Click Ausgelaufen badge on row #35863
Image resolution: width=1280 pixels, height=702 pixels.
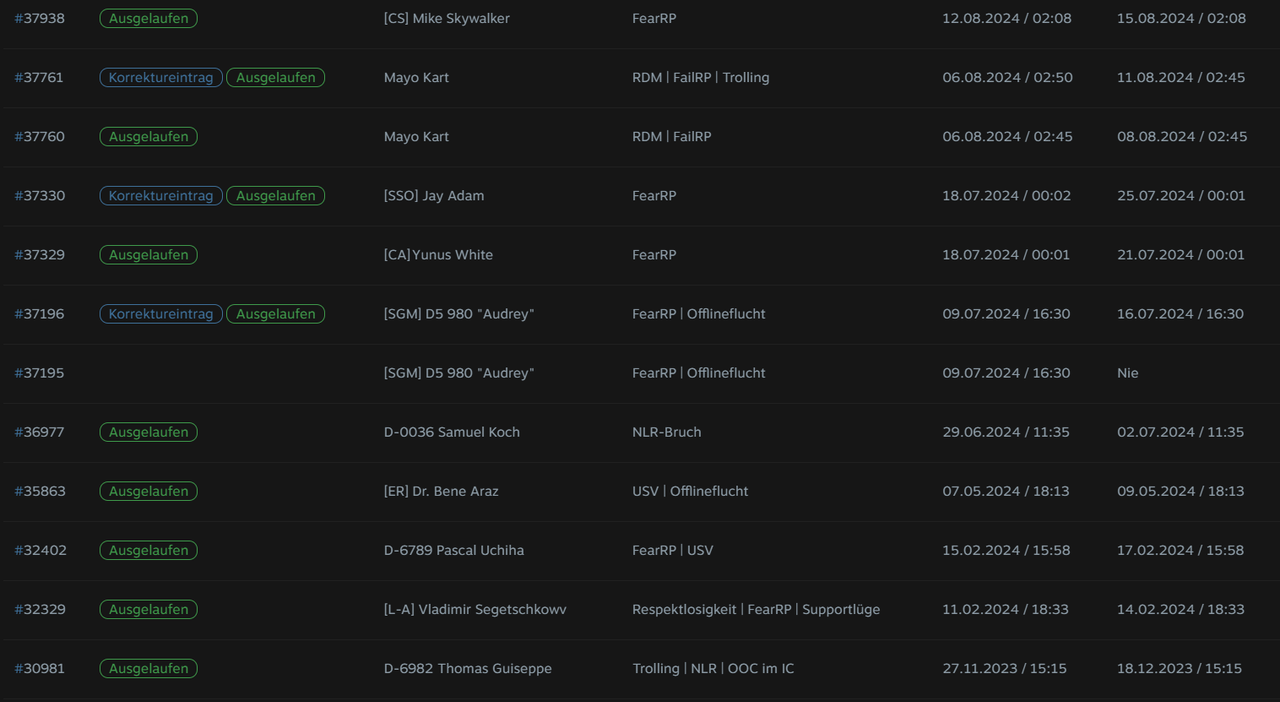148,490
